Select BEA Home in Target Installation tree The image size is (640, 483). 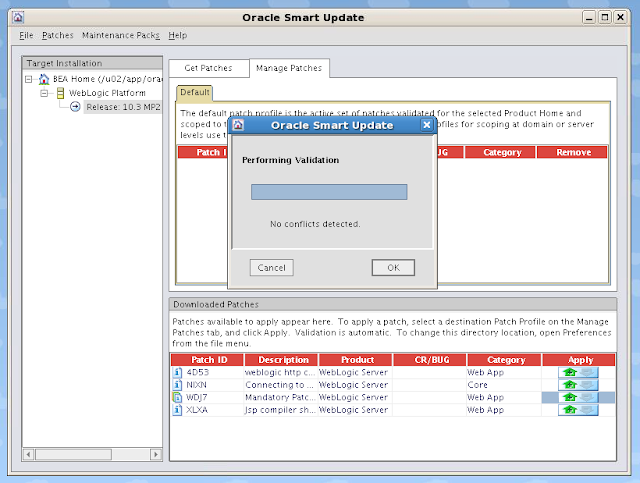click(x=107, y=79)
